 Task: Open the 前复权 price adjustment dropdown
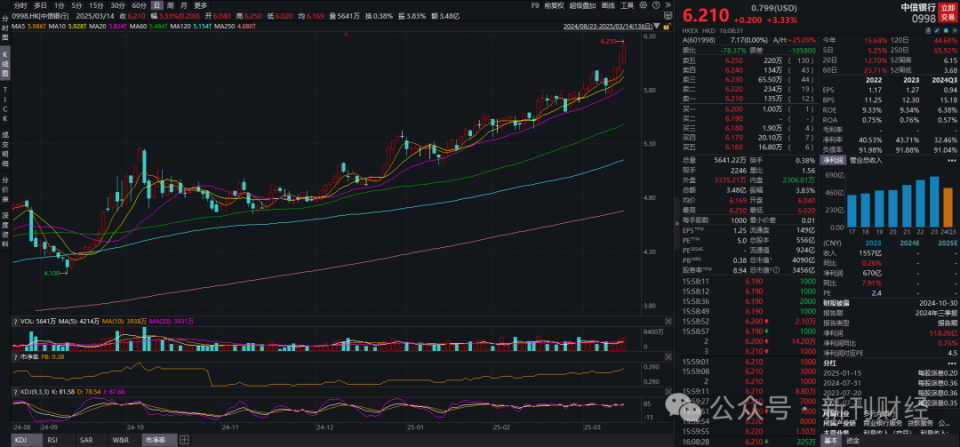click(554, 5)
